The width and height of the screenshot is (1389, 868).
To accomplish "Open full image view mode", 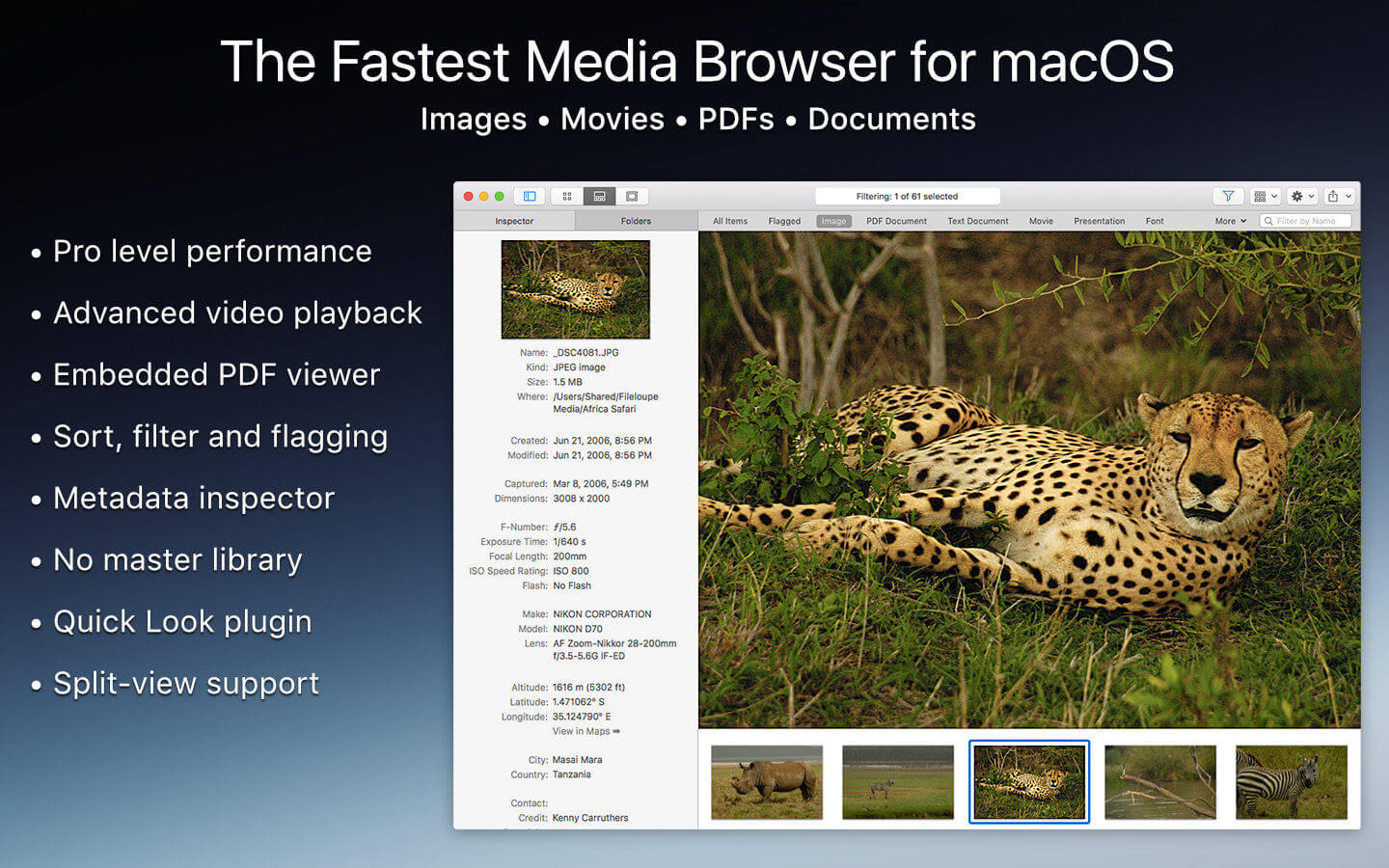I will [x=632, y=196].
